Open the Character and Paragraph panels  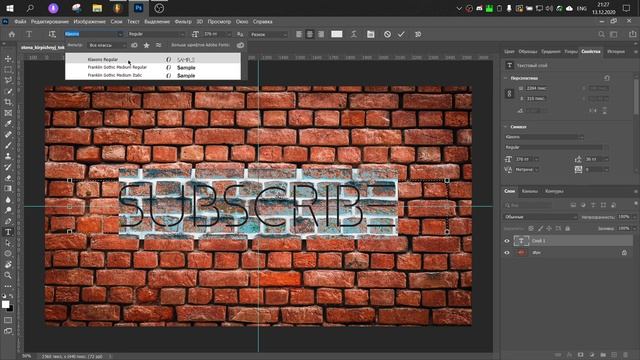(371, 34)
